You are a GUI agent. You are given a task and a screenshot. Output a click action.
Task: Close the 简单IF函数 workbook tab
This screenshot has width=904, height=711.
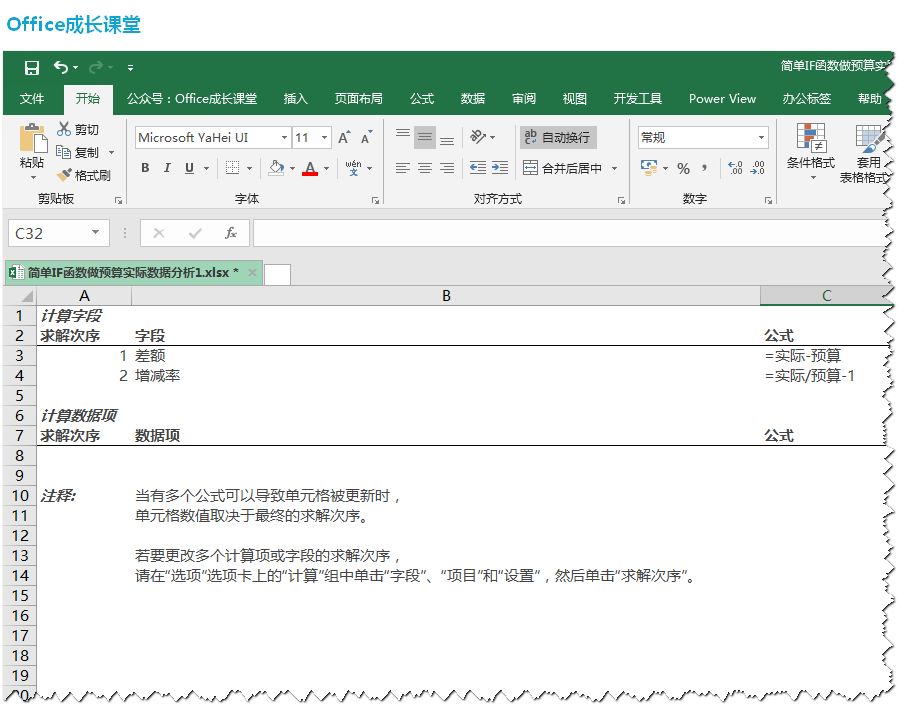tap(251, 272)
